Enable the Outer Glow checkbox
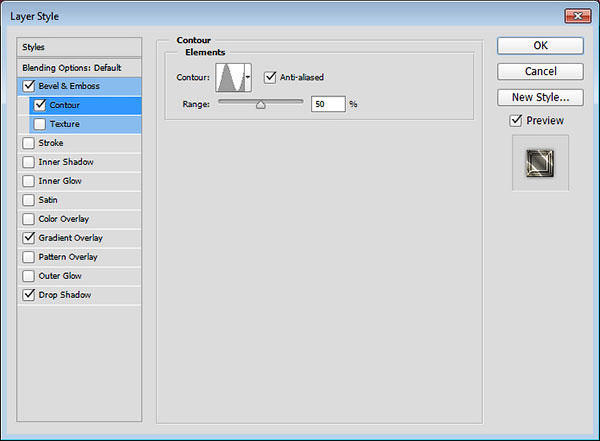600x441 pixels. [x=29, y=276]
